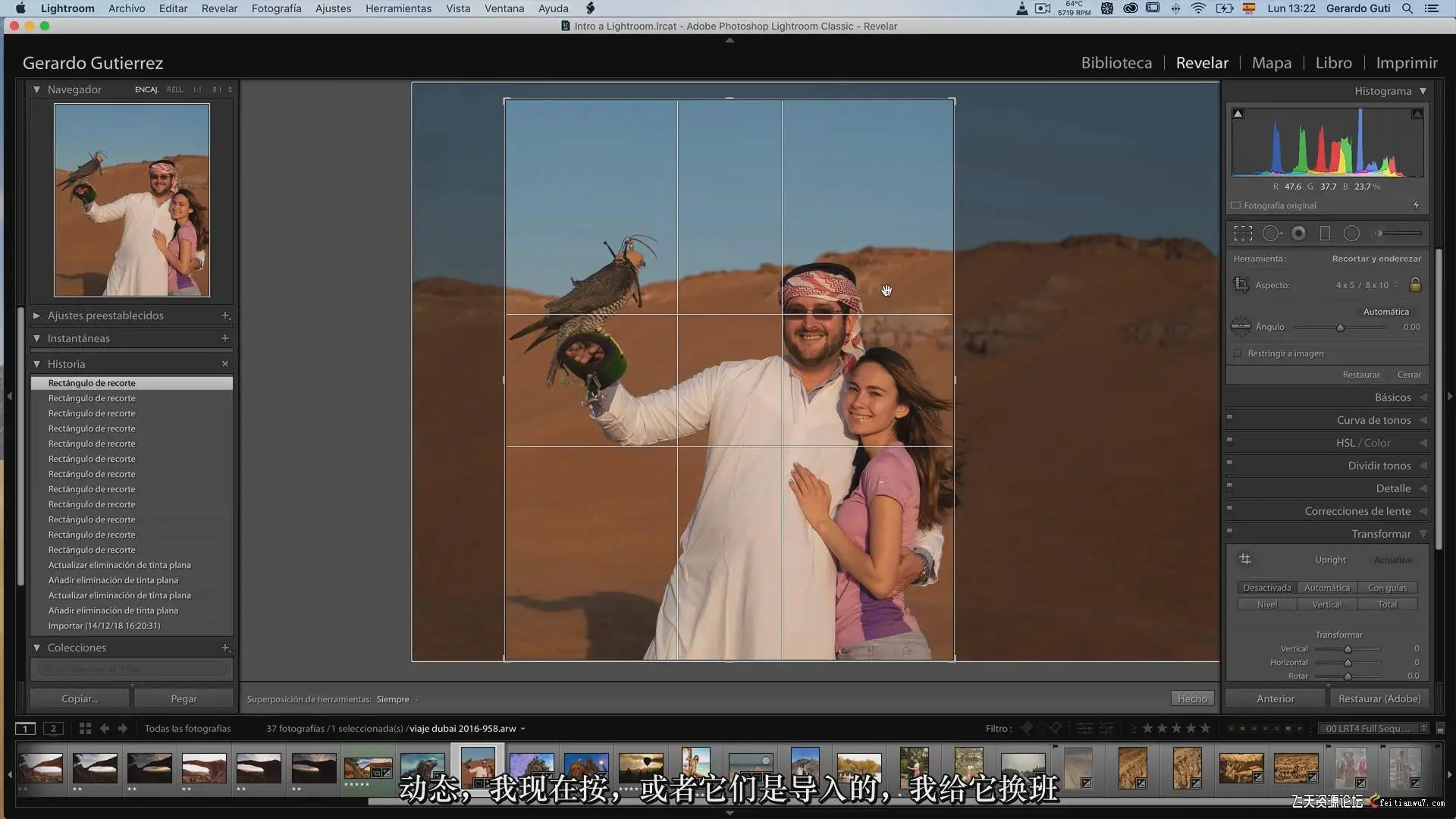The image size is (1456, 819).
Task: Click the Hecho button
Action: pyautogui.click(x=1192, y=698)
